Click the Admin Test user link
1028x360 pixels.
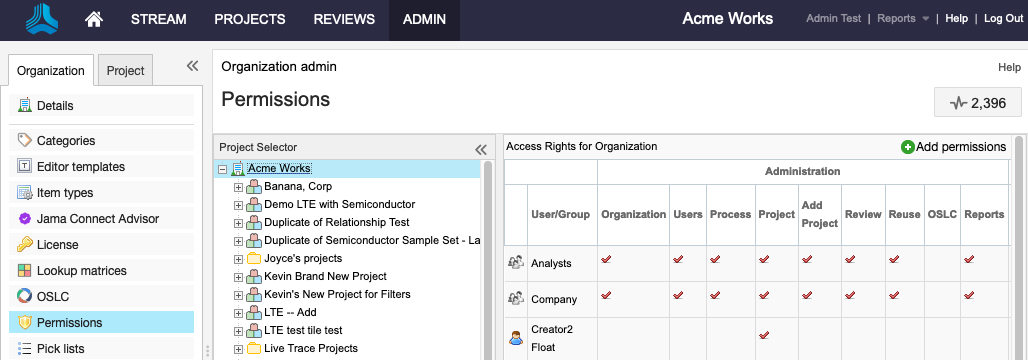[x=833, y=18]
